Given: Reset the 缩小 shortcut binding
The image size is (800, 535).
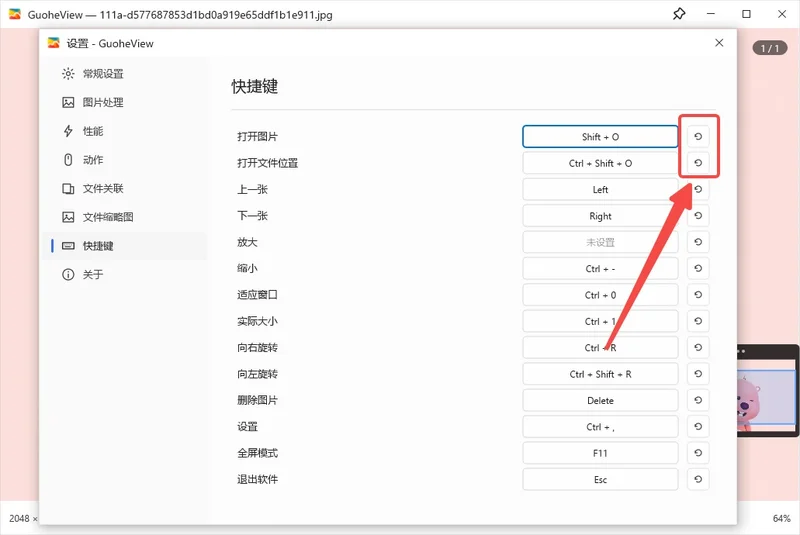Looking at the screenshot, I should coord(698,268).
